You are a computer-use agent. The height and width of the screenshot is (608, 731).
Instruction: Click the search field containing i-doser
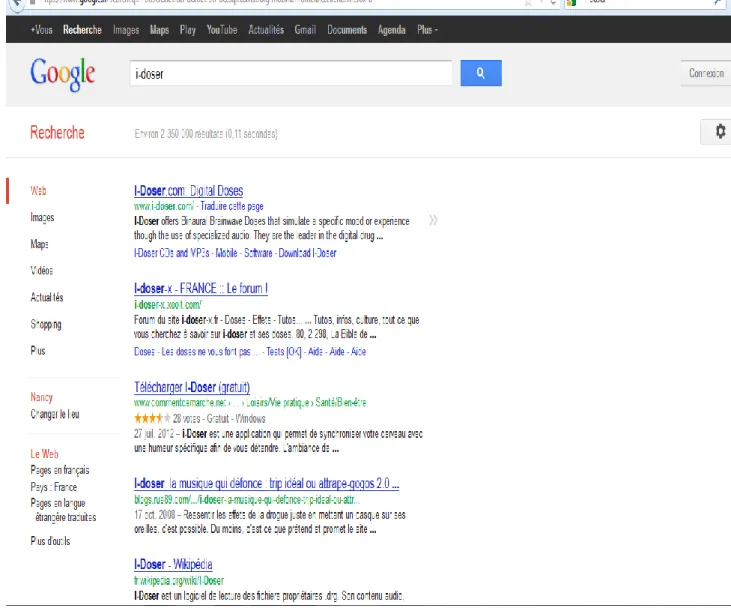pyautogui.click(x=291, y=73)
